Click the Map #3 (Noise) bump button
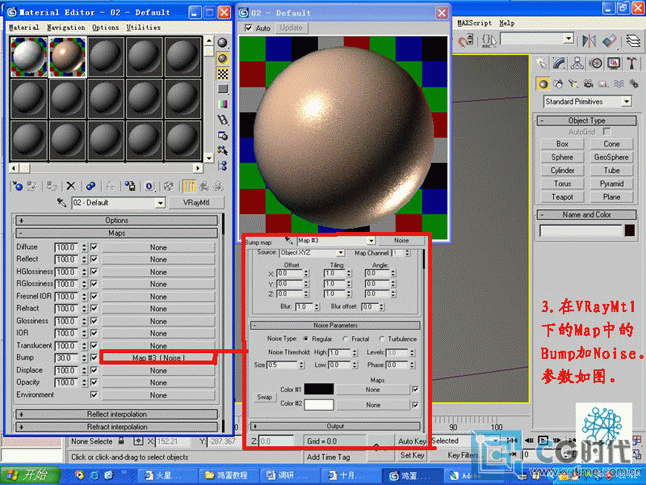The height and width of the screenshot is (485, 646). (x=158, y=358)
